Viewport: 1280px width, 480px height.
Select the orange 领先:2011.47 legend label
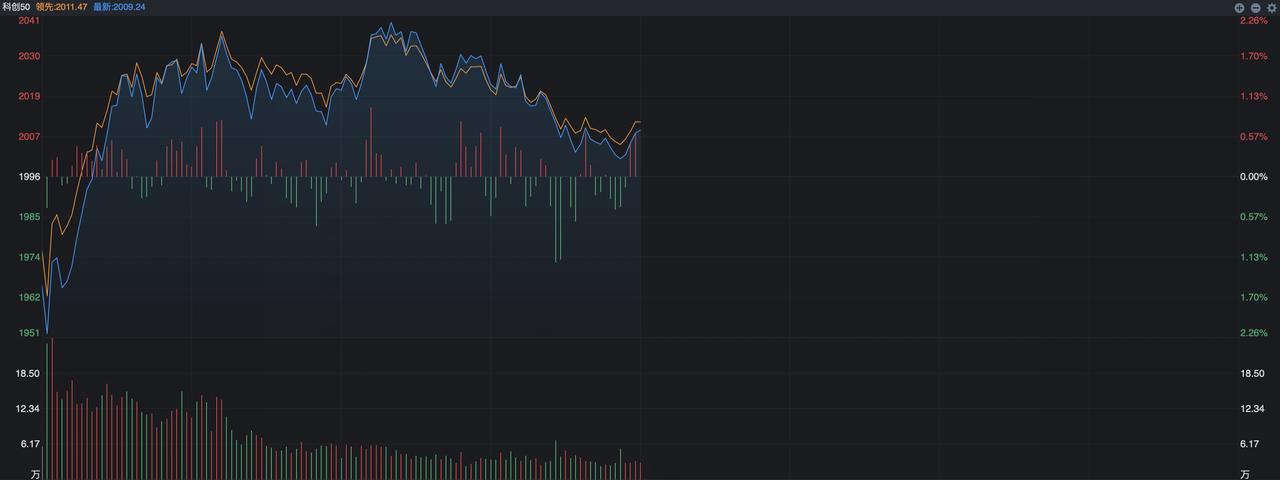pos(62,6)
